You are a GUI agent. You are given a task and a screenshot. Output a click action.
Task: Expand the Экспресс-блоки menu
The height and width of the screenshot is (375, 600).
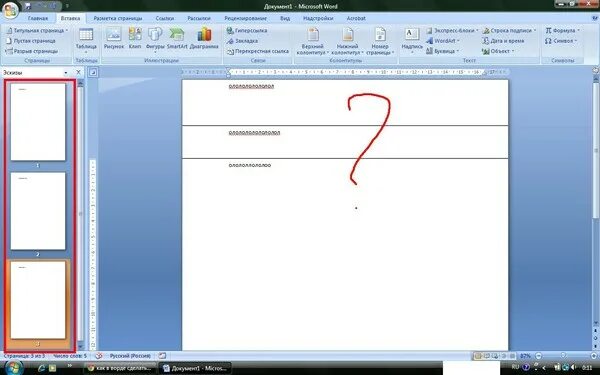pos(452,30)
